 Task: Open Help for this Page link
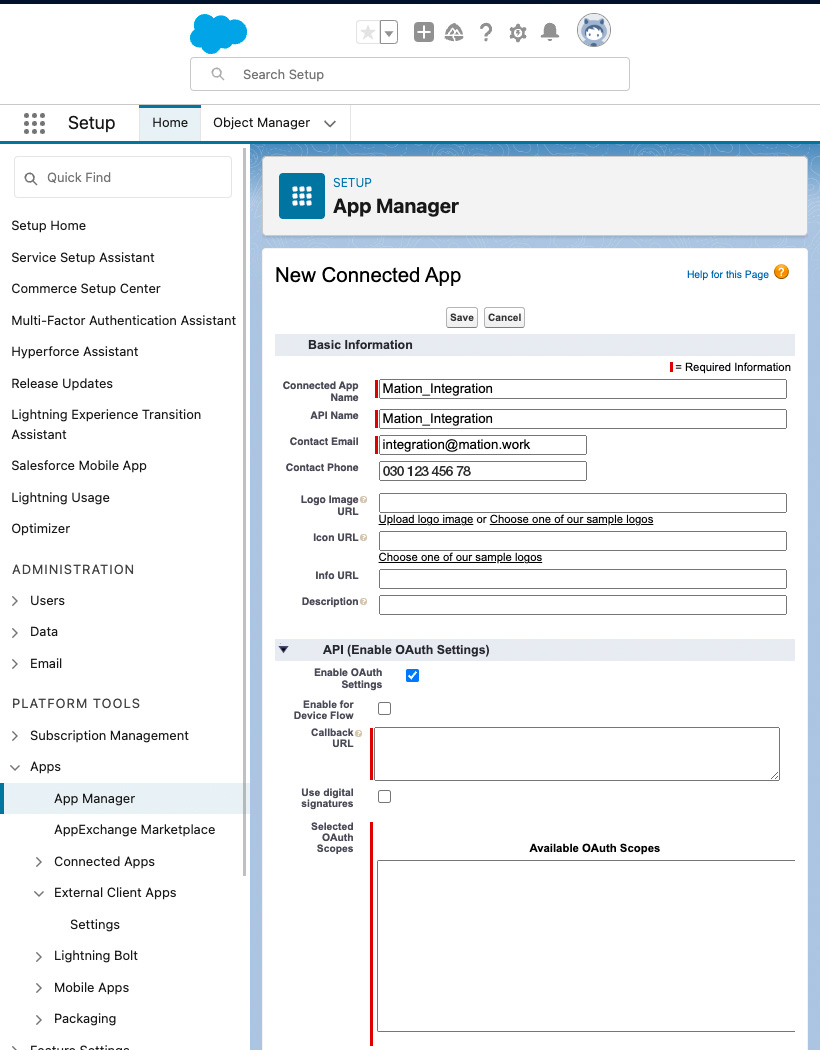[x=728, y=275]
